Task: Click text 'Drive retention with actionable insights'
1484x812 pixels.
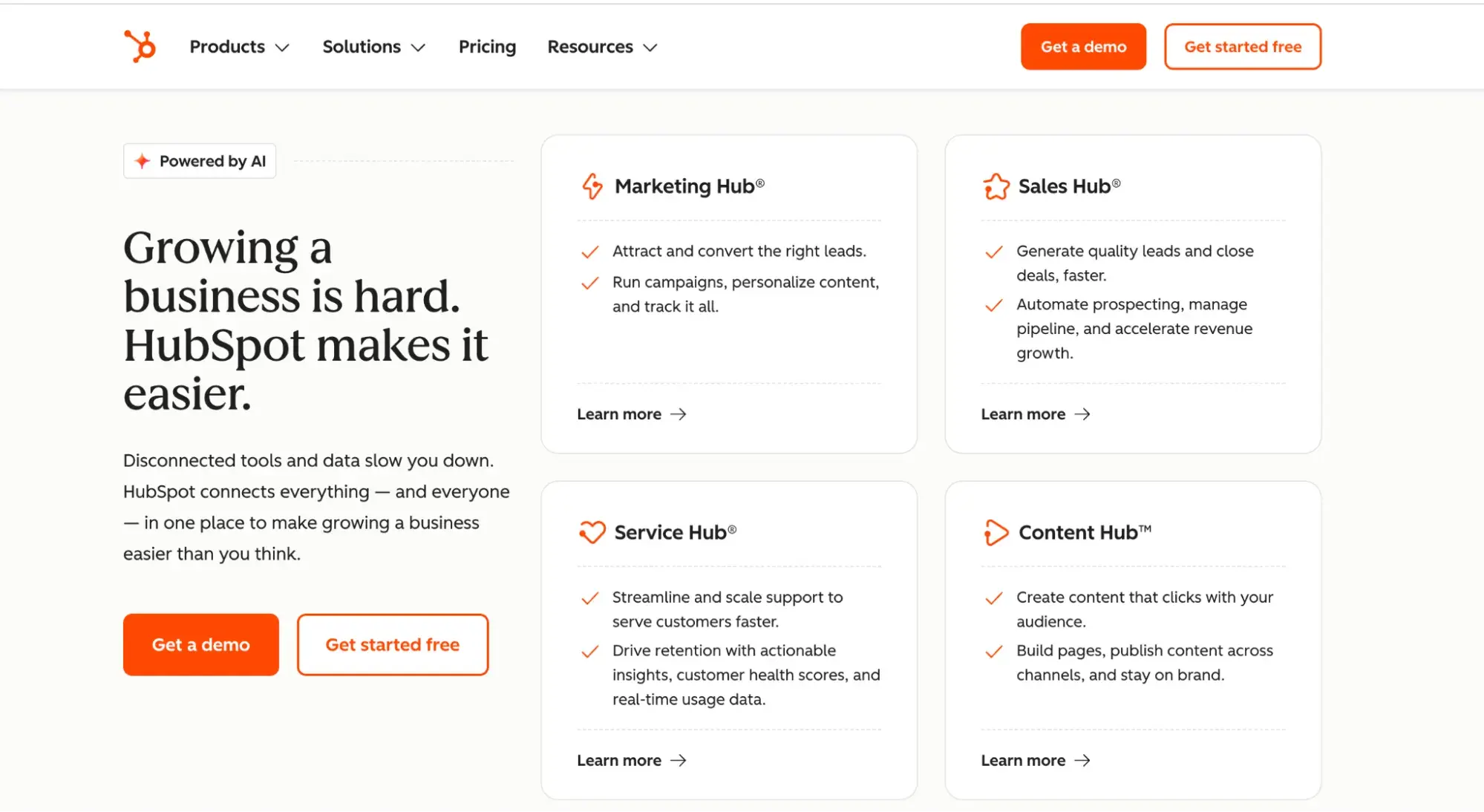Action: coord(746,675)
